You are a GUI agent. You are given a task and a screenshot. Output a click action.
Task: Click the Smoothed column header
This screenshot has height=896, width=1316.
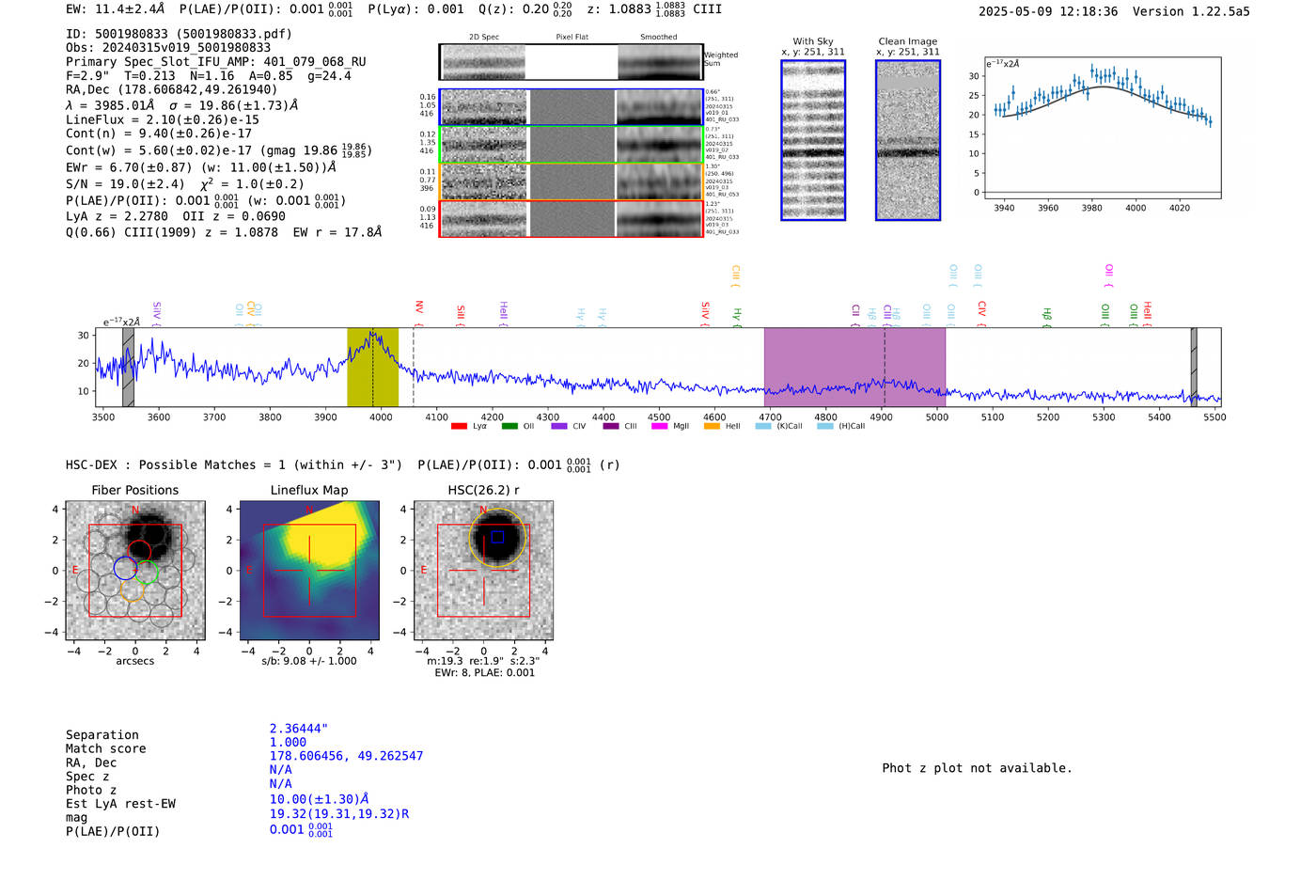coord(658,38)
